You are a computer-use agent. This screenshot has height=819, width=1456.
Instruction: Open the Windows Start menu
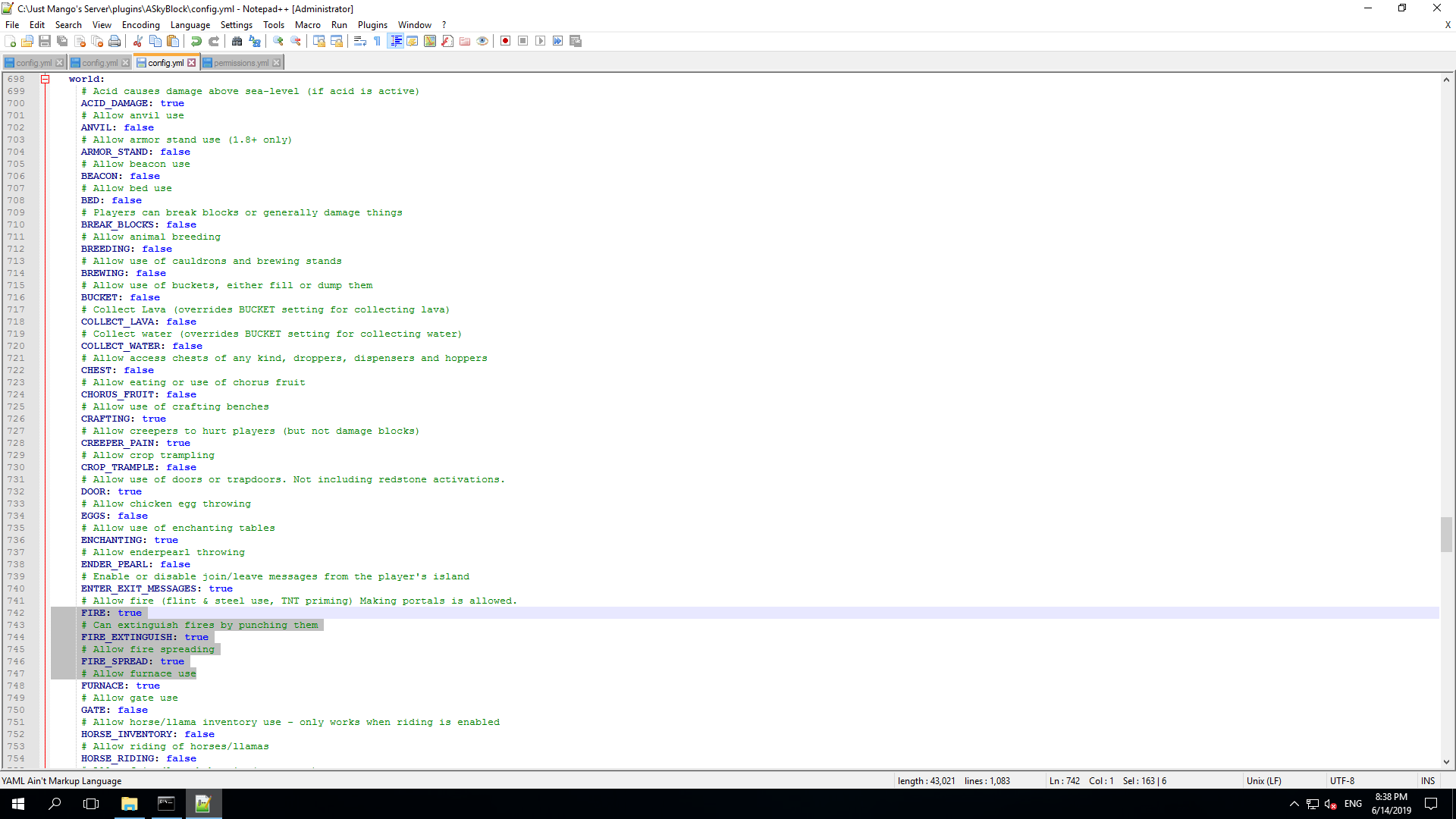click(18, 804)
